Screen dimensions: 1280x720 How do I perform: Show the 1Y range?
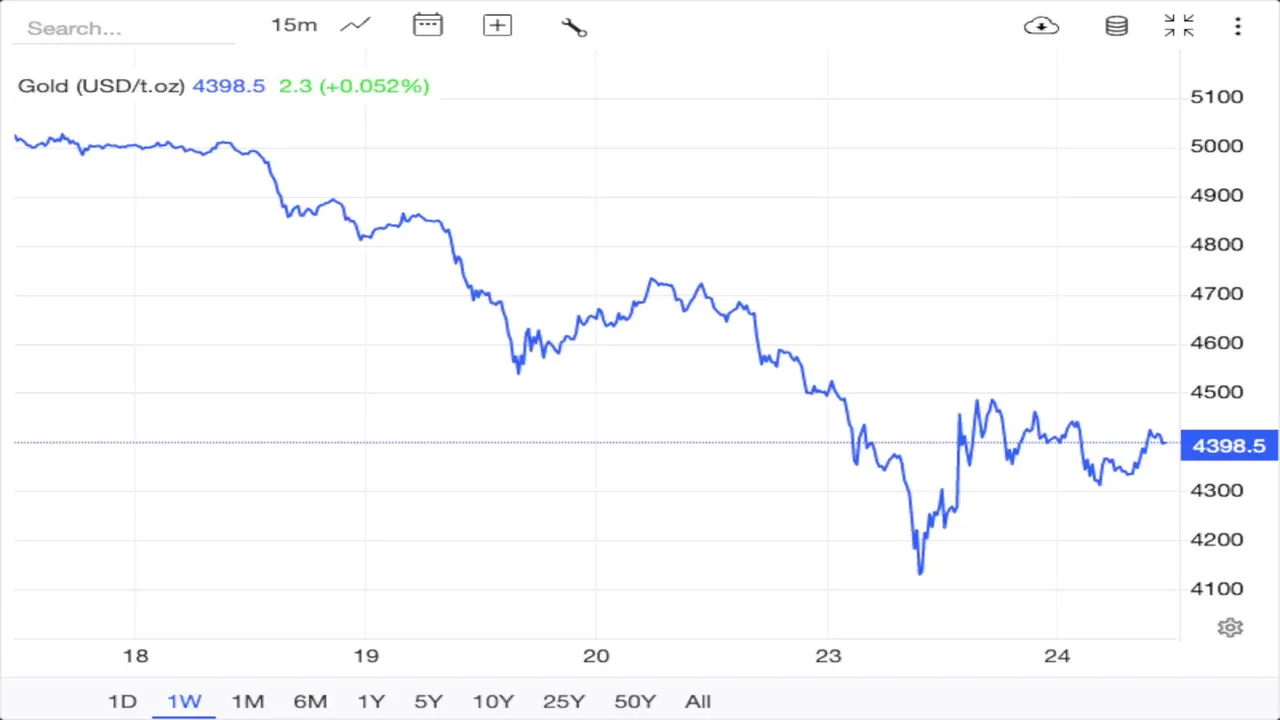pyautogui.click(x=371, y=701)
